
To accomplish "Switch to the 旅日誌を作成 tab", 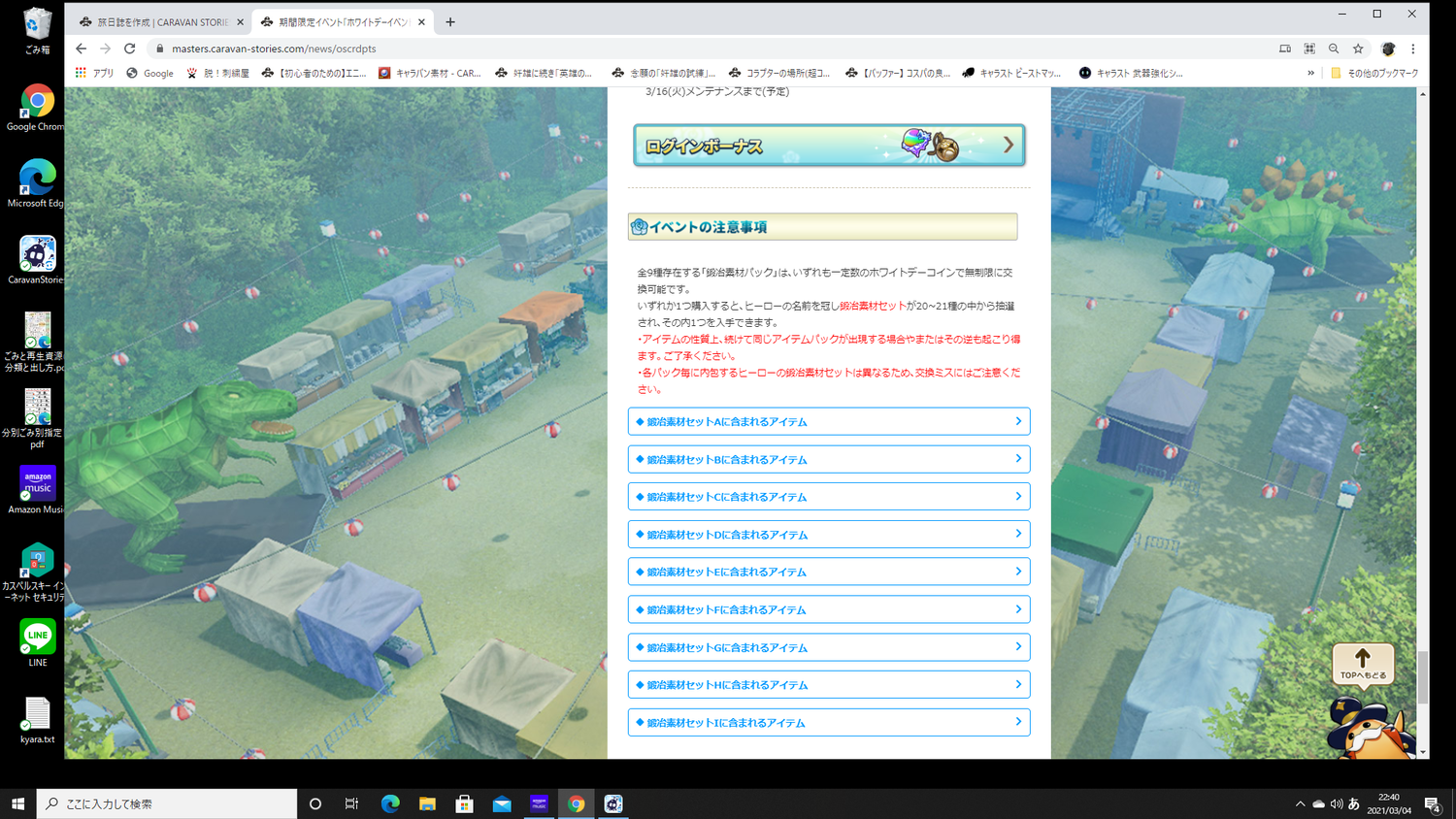I will click(160, 21).
